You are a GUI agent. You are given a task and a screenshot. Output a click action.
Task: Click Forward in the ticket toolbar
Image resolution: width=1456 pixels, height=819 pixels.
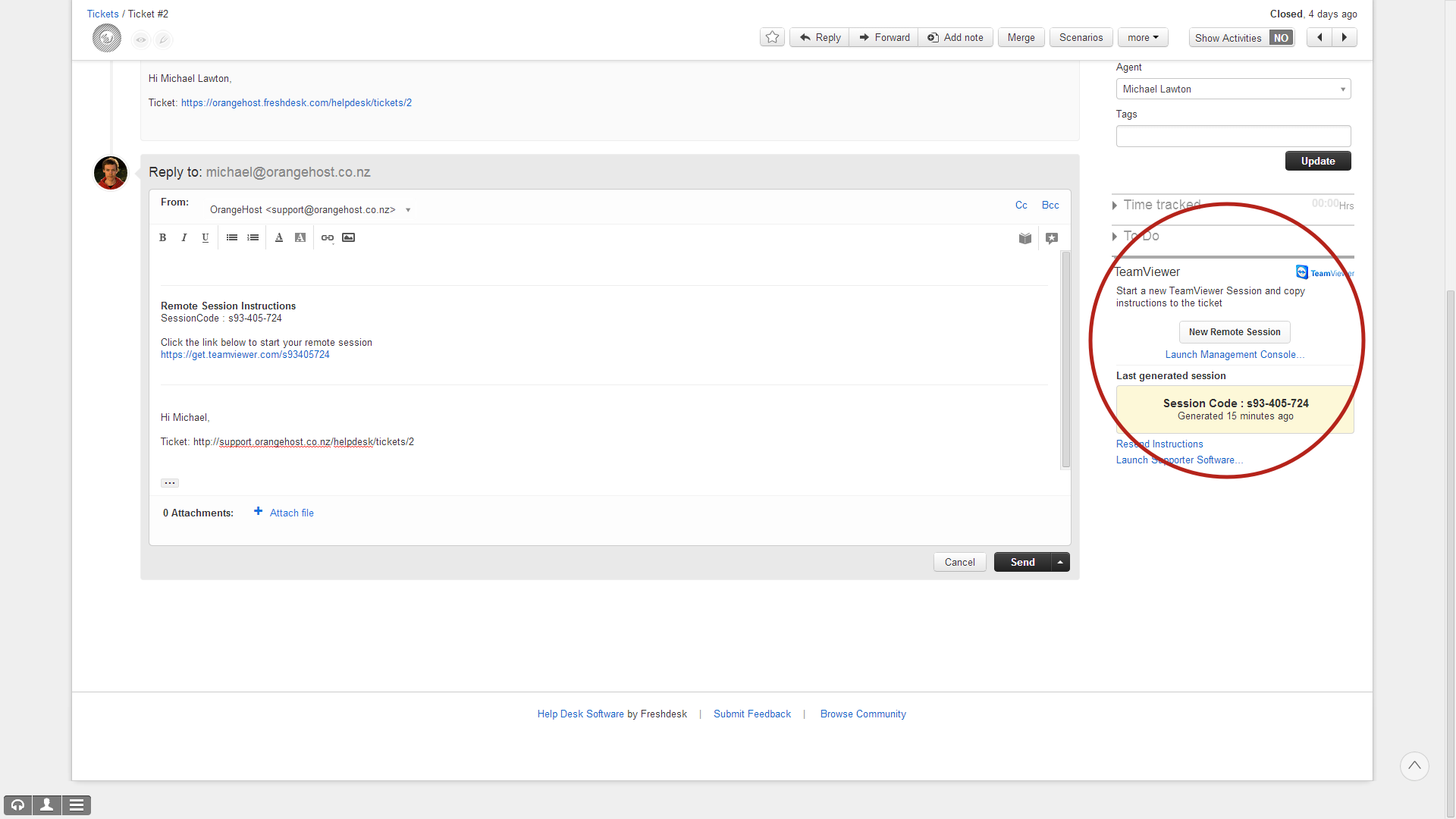click(x=884, y=37)
